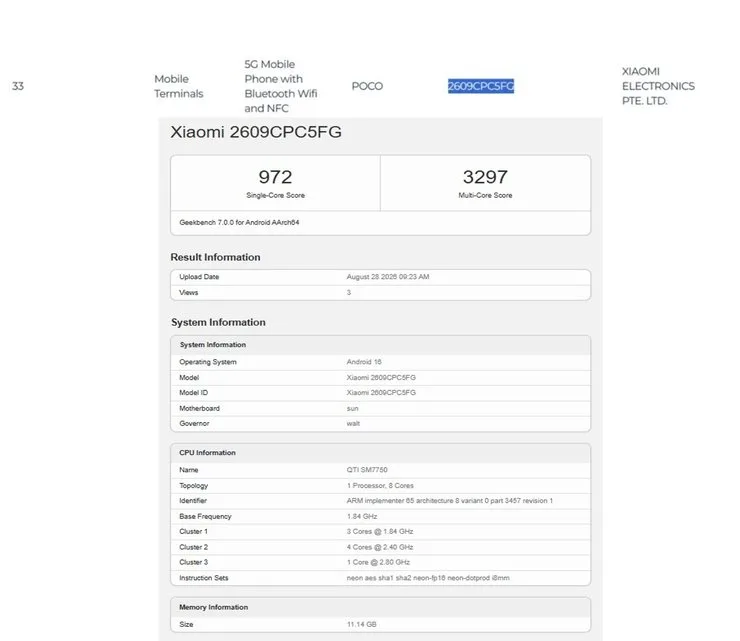Click the 'Single-Core Score' label
The image size is (740, 641).
coord(275,195)
